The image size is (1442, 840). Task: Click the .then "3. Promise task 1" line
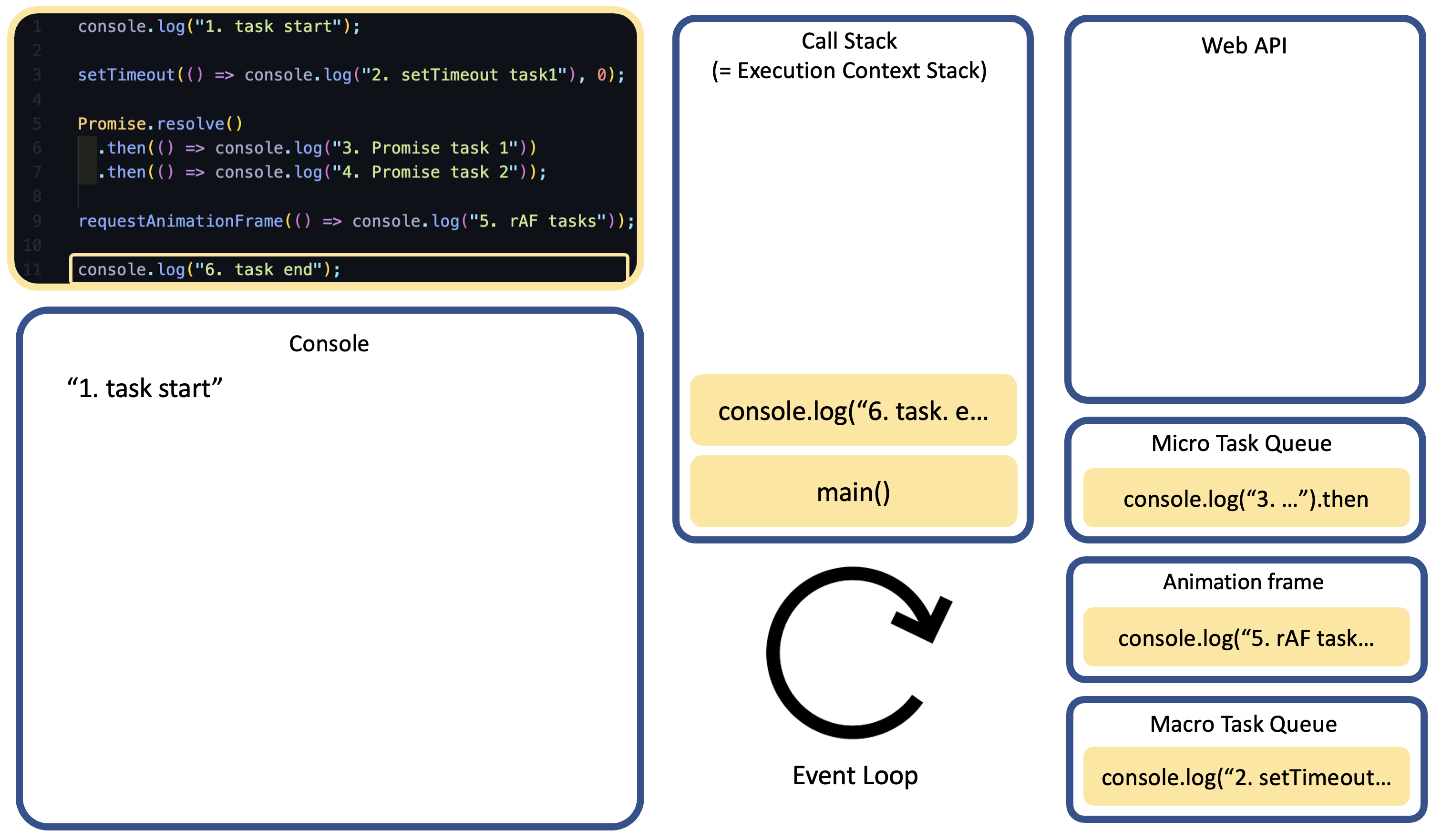(x=317, y=148)
